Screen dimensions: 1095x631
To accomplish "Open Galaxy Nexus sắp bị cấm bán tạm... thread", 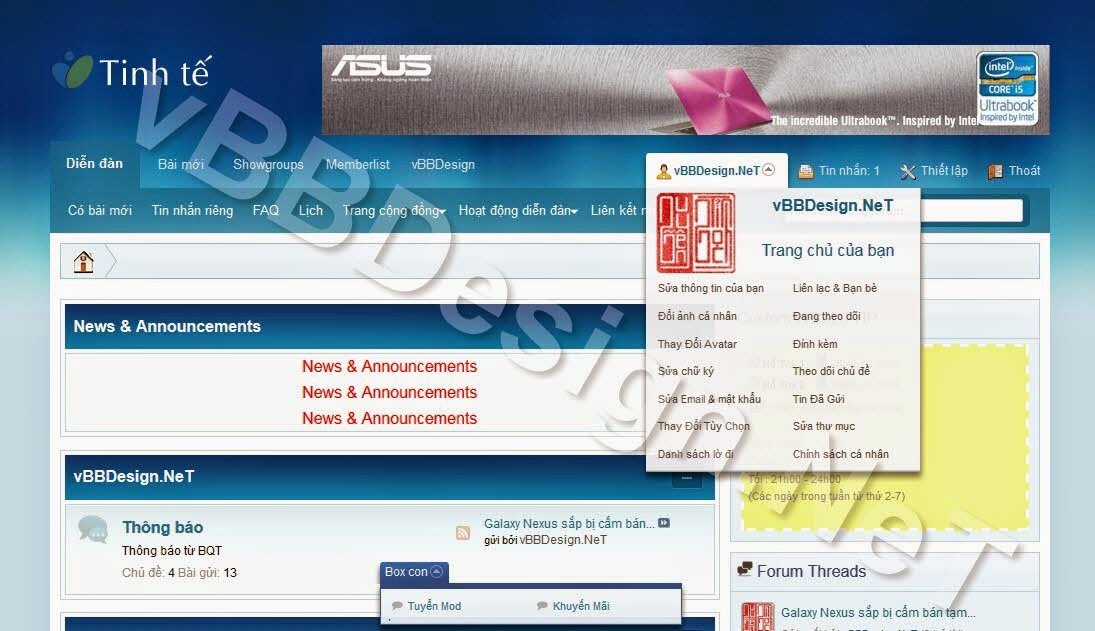I will coord(878,612).
